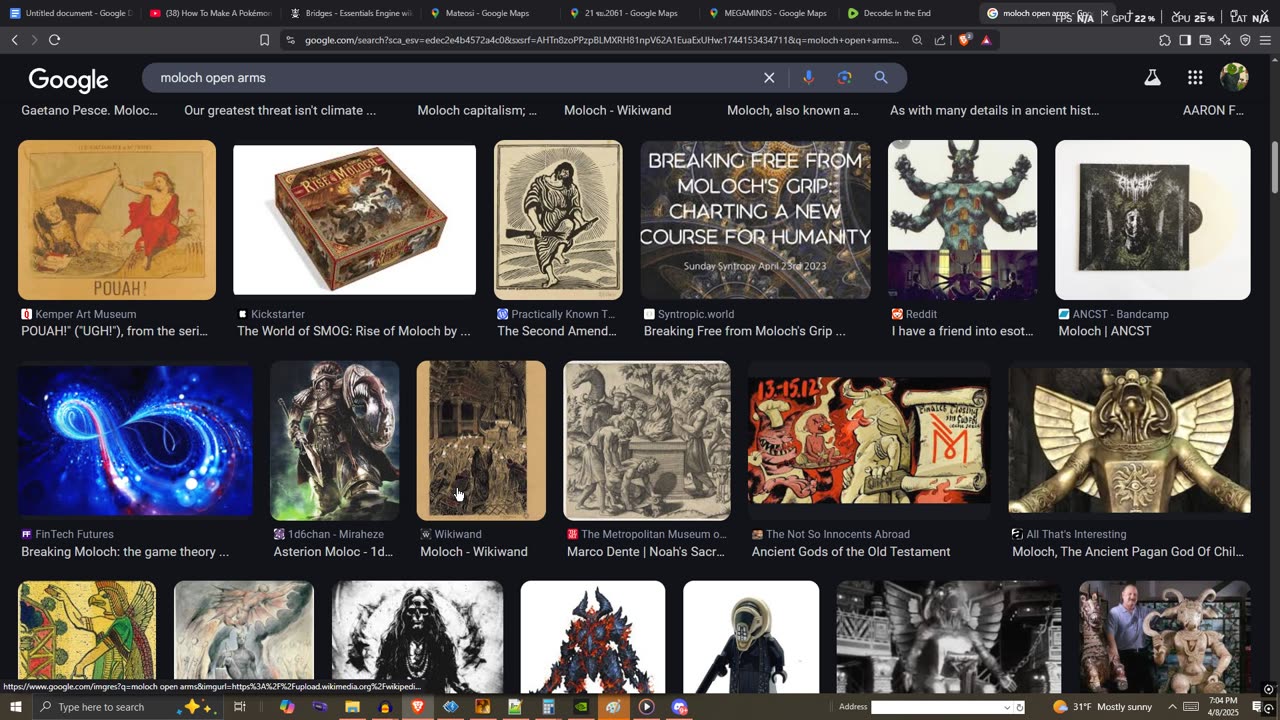Open Google Lens search by image
Viewport: 1280px width, 720px height.
(x=844, y=77)
